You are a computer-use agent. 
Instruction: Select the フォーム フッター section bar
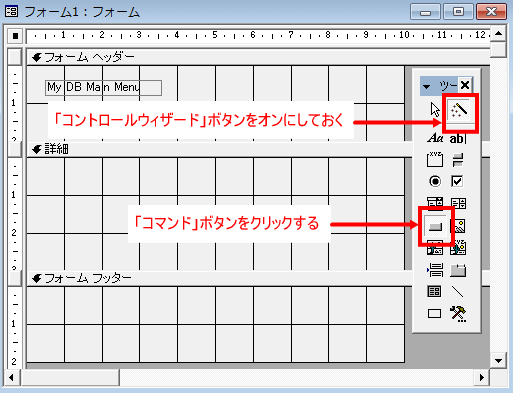pyautogui.click(x=219, y=278)
